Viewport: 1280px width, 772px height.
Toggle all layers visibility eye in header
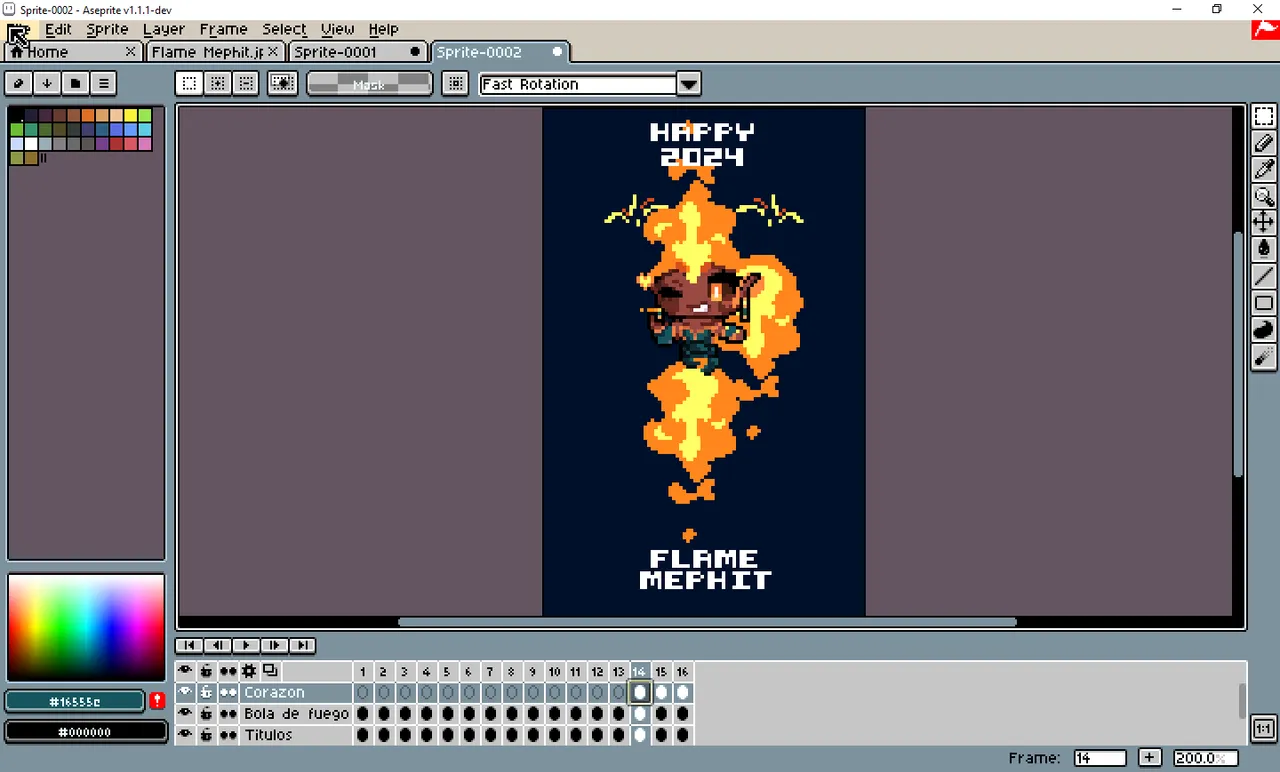point(185,671)
